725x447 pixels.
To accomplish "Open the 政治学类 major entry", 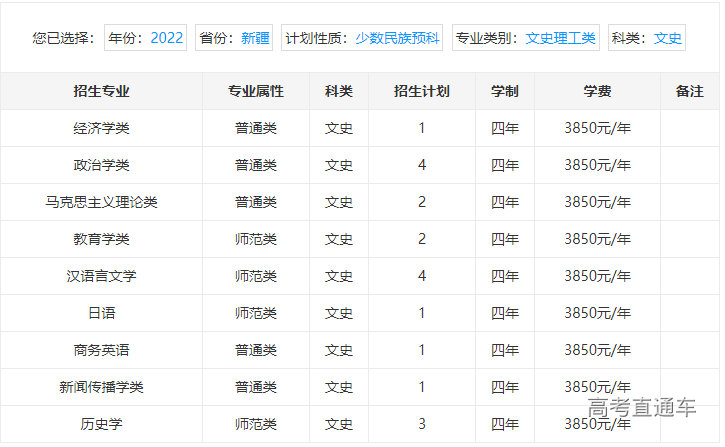I will [101, 165].
